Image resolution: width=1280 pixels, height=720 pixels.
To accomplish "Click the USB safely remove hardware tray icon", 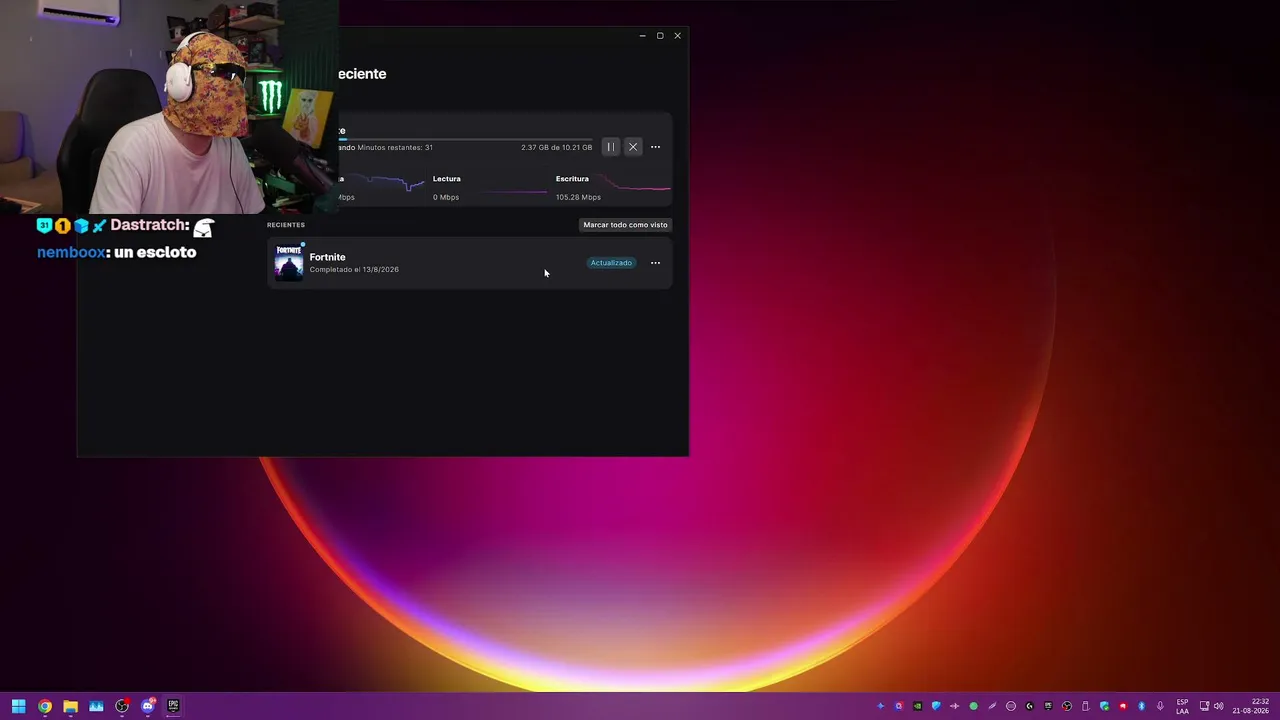I will pyautogui.click(x=1085, y=706).
